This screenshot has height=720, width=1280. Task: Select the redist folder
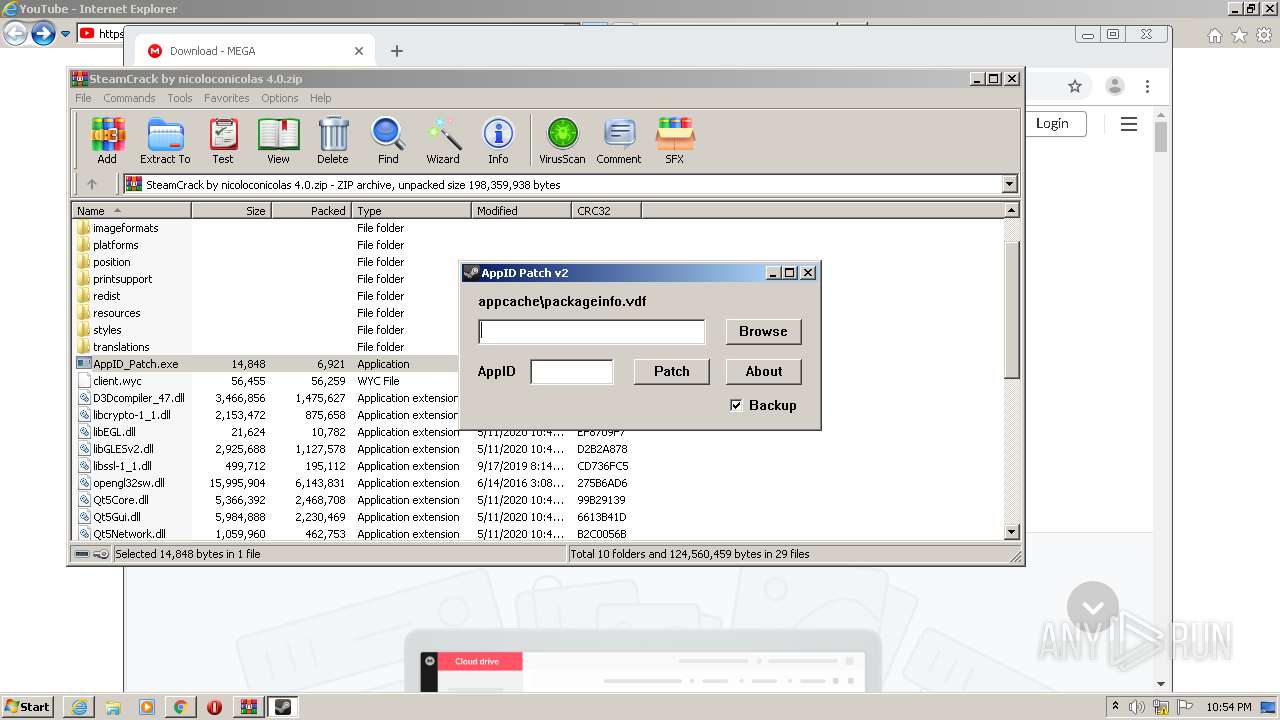point(107,296)
